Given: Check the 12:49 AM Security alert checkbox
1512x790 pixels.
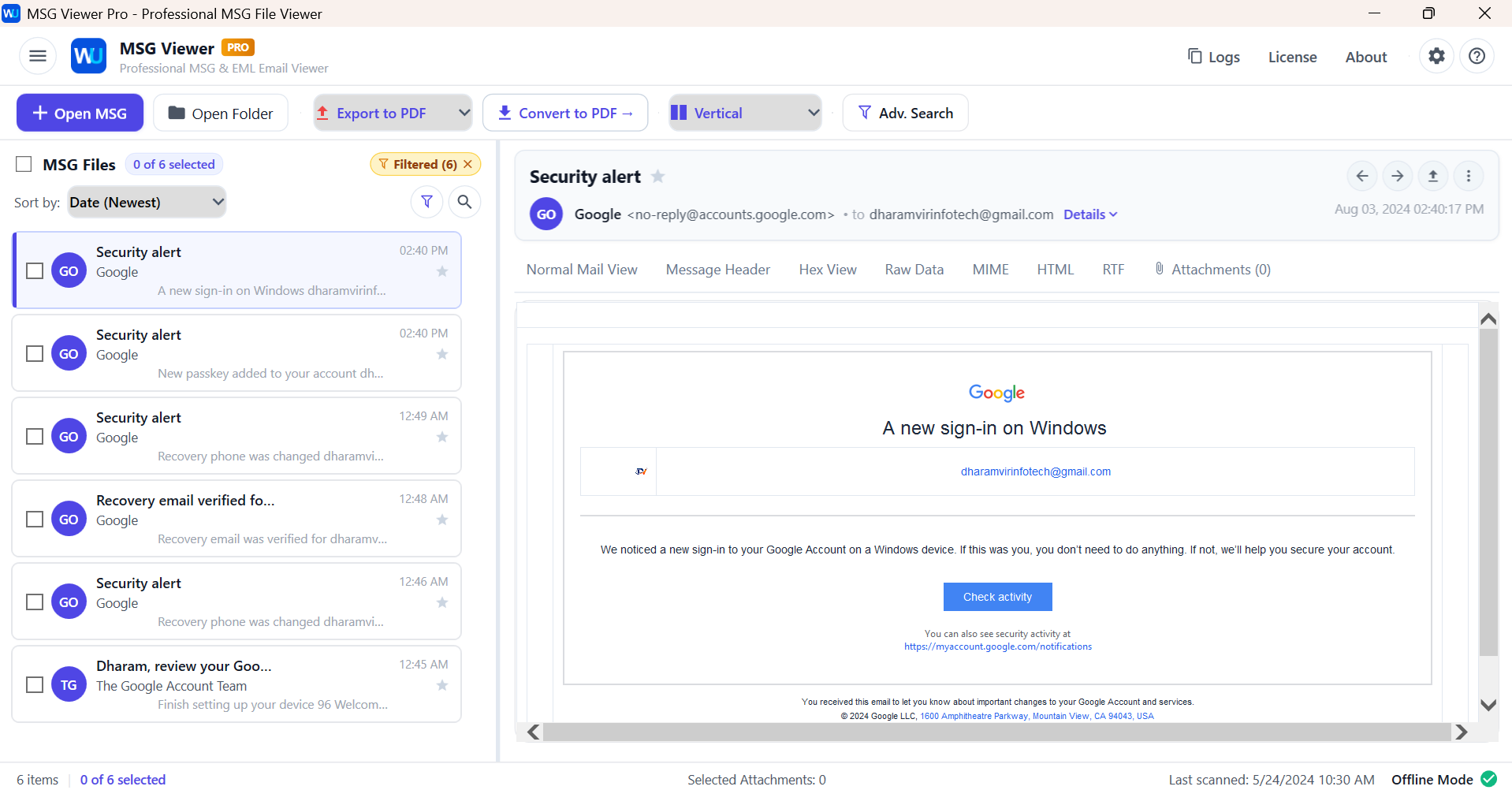Looking at the screenshot, I should (x=35, y=436).
